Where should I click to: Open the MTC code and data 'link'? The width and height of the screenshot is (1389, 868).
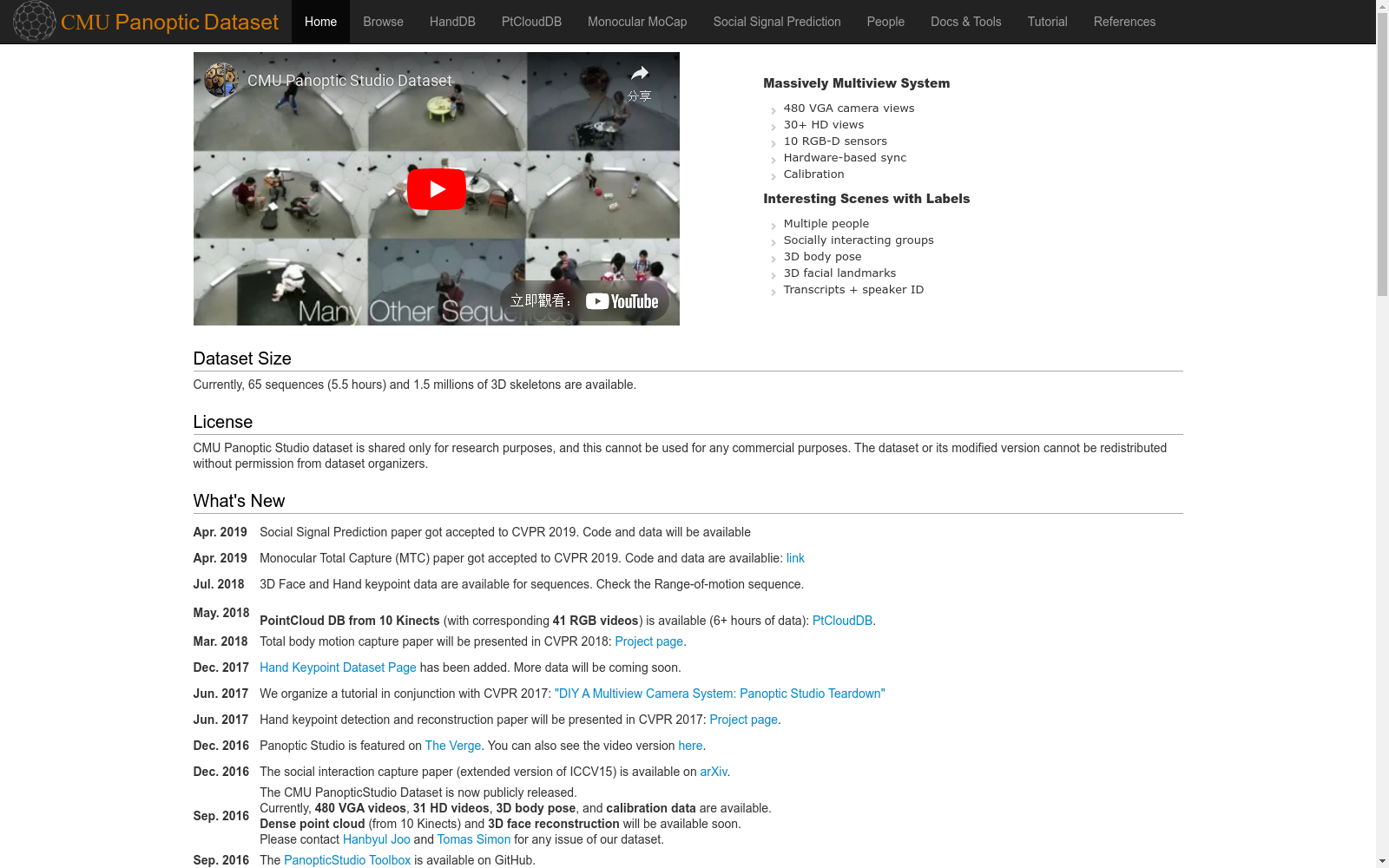coord(795,558)
